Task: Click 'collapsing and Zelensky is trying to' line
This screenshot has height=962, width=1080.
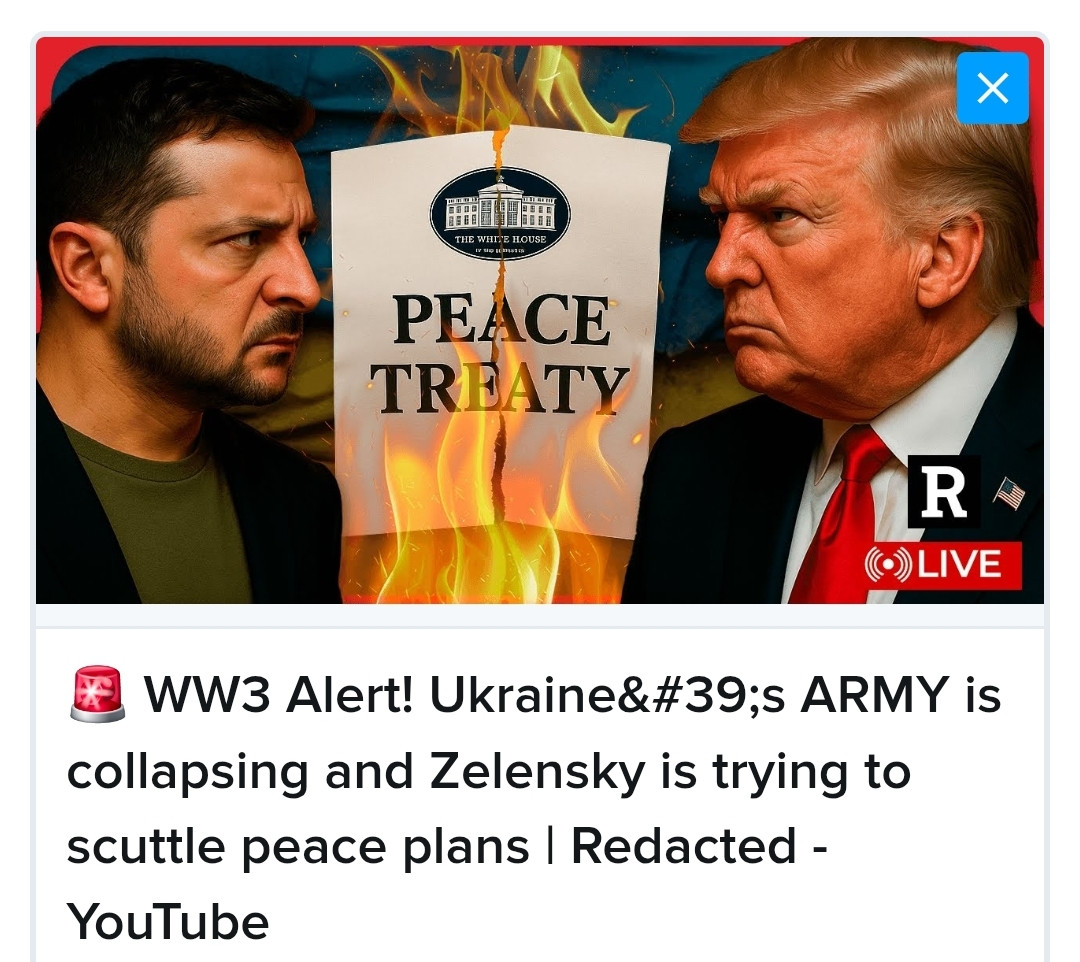Action: pyautogui.click(x=488, y=771)
